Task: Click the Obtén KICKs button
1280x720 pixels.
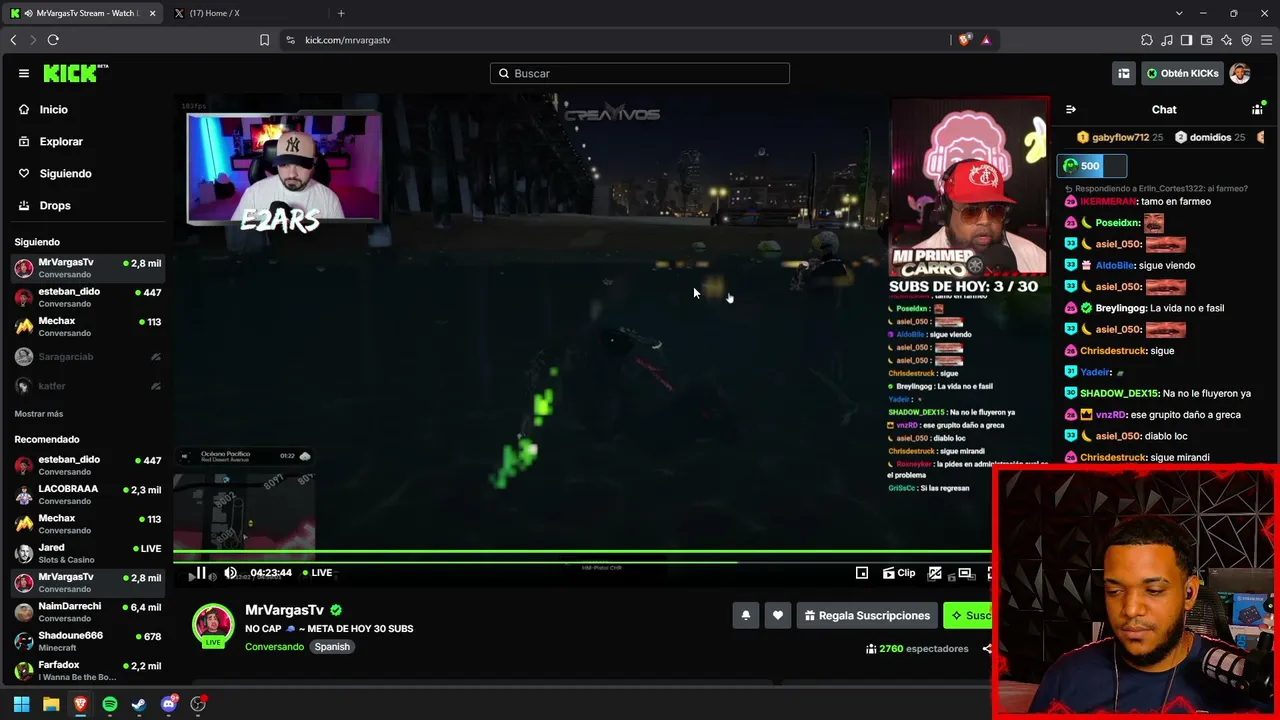Action: tap(1183, 73)
